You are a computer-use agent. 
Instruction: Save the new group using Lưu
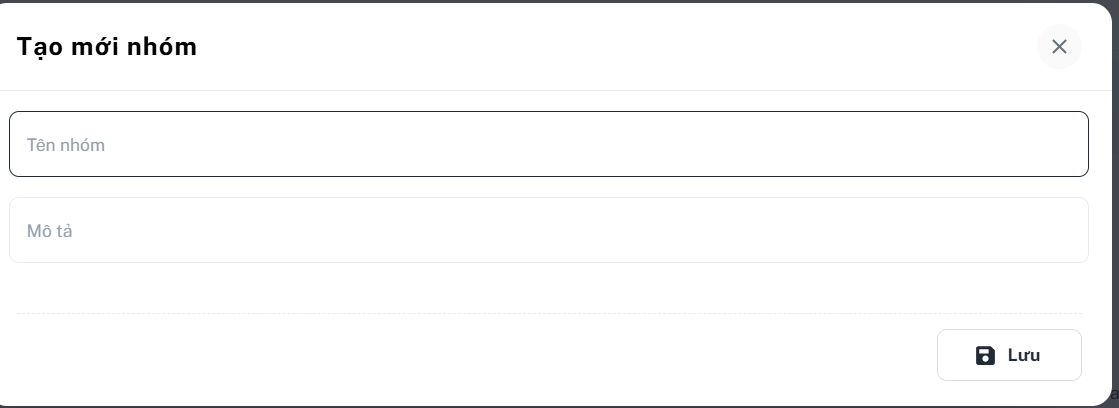pos(1009,355)
